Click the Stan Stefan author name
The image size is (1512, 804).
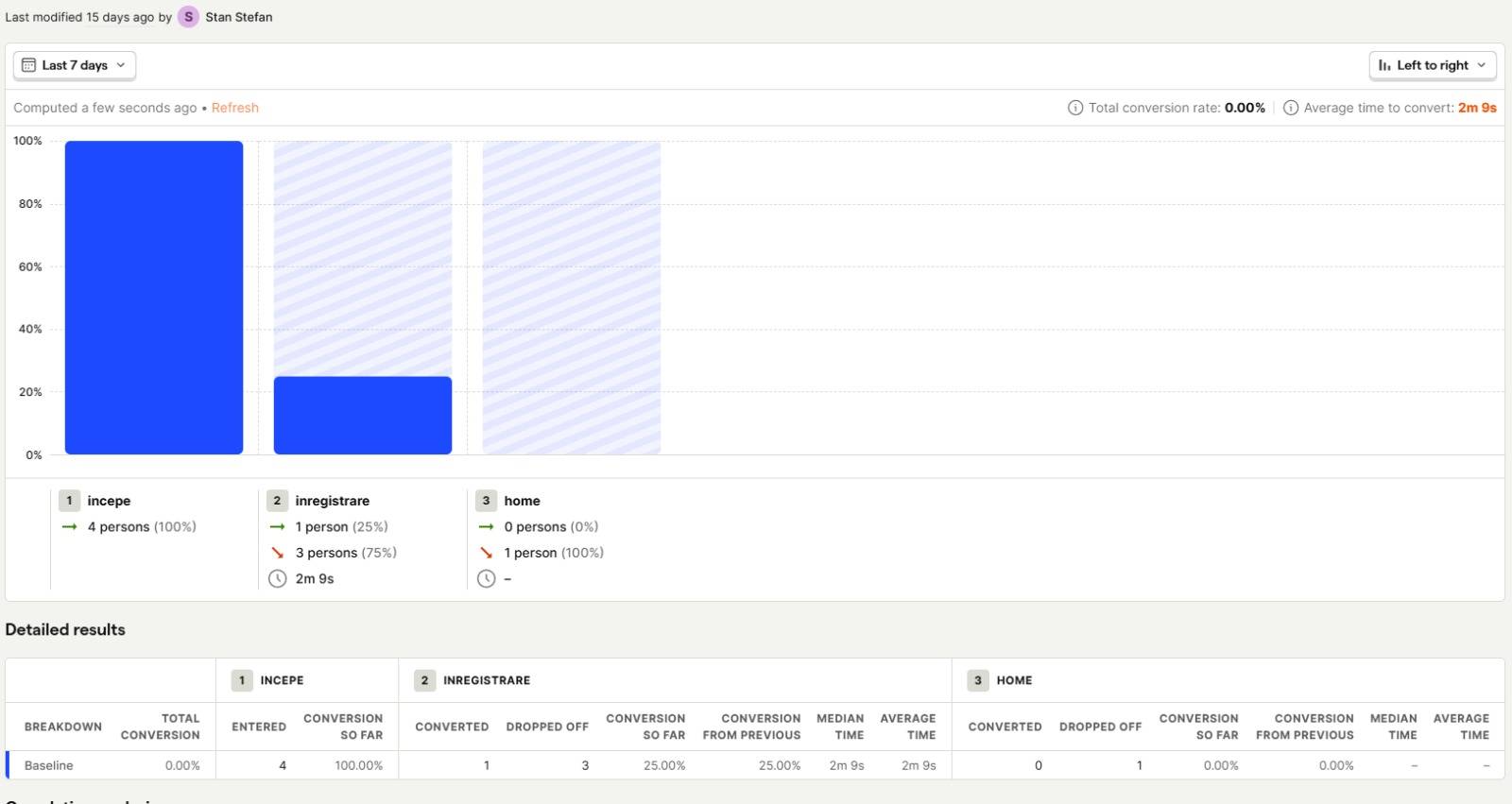239,17
